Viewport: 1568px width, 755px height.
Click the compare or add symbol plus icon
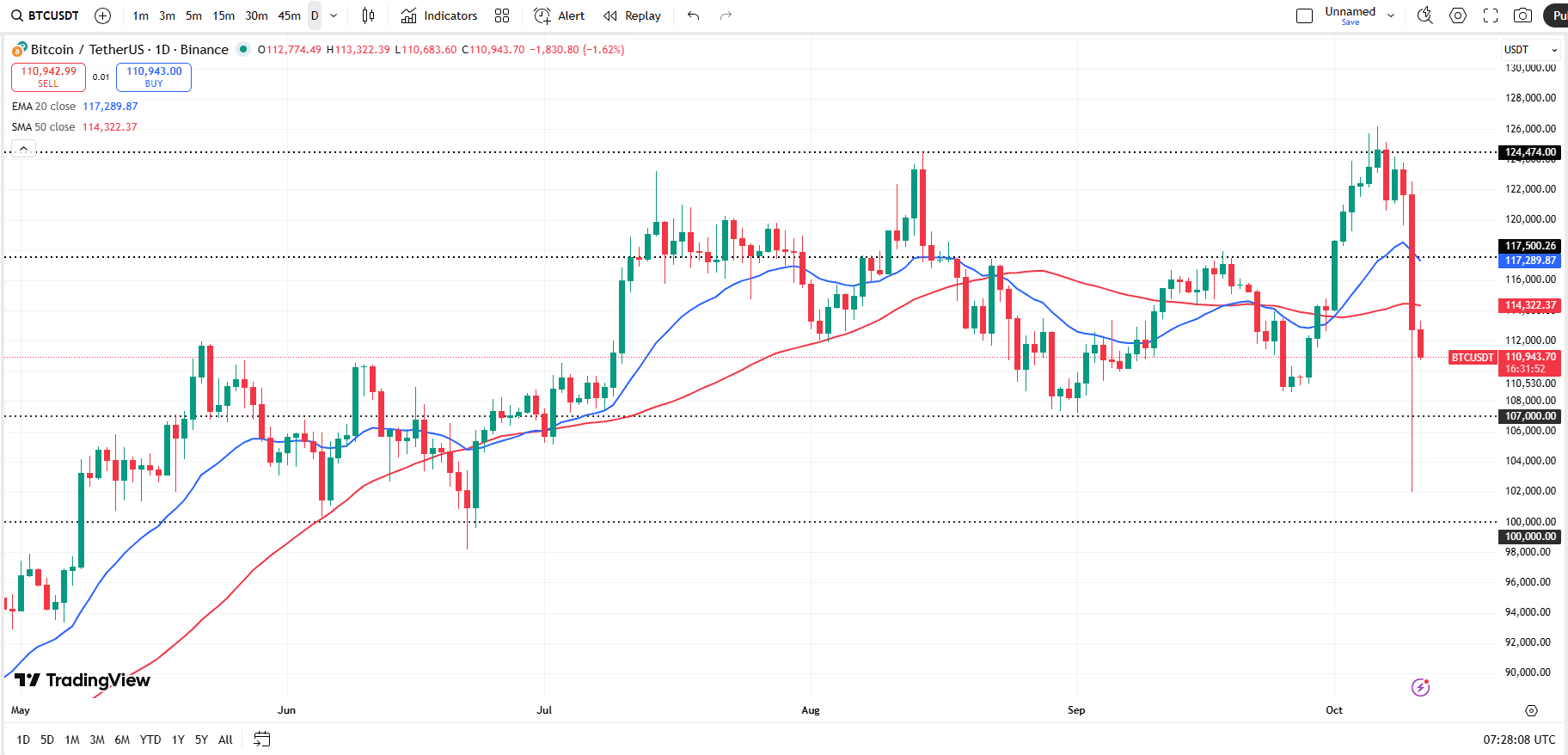pyautogui.click(x=102, y=15)
